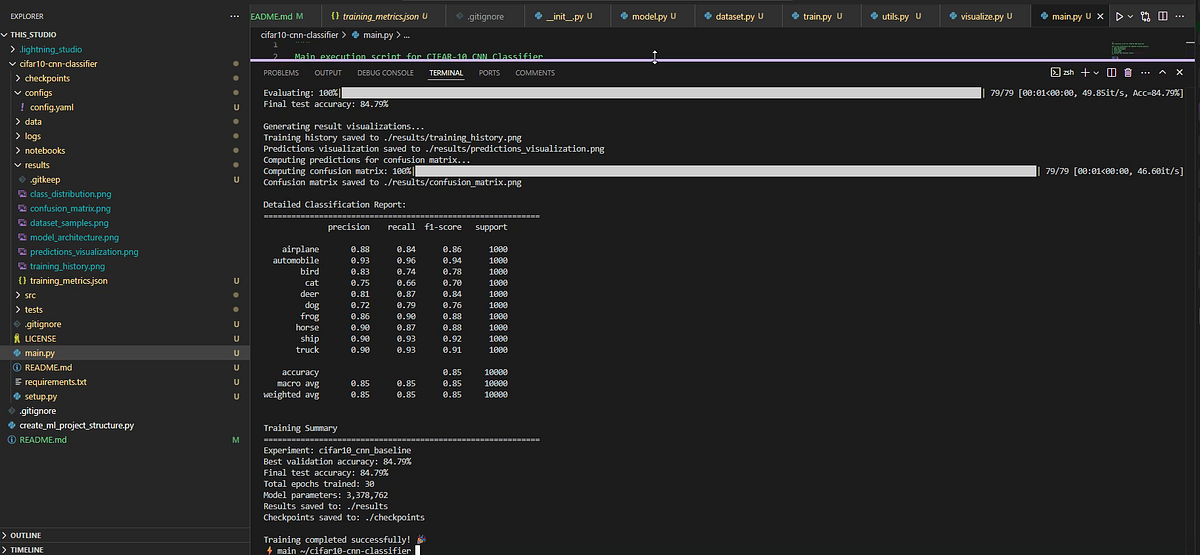Select main.py in the explorer tree

coord(124,353)
